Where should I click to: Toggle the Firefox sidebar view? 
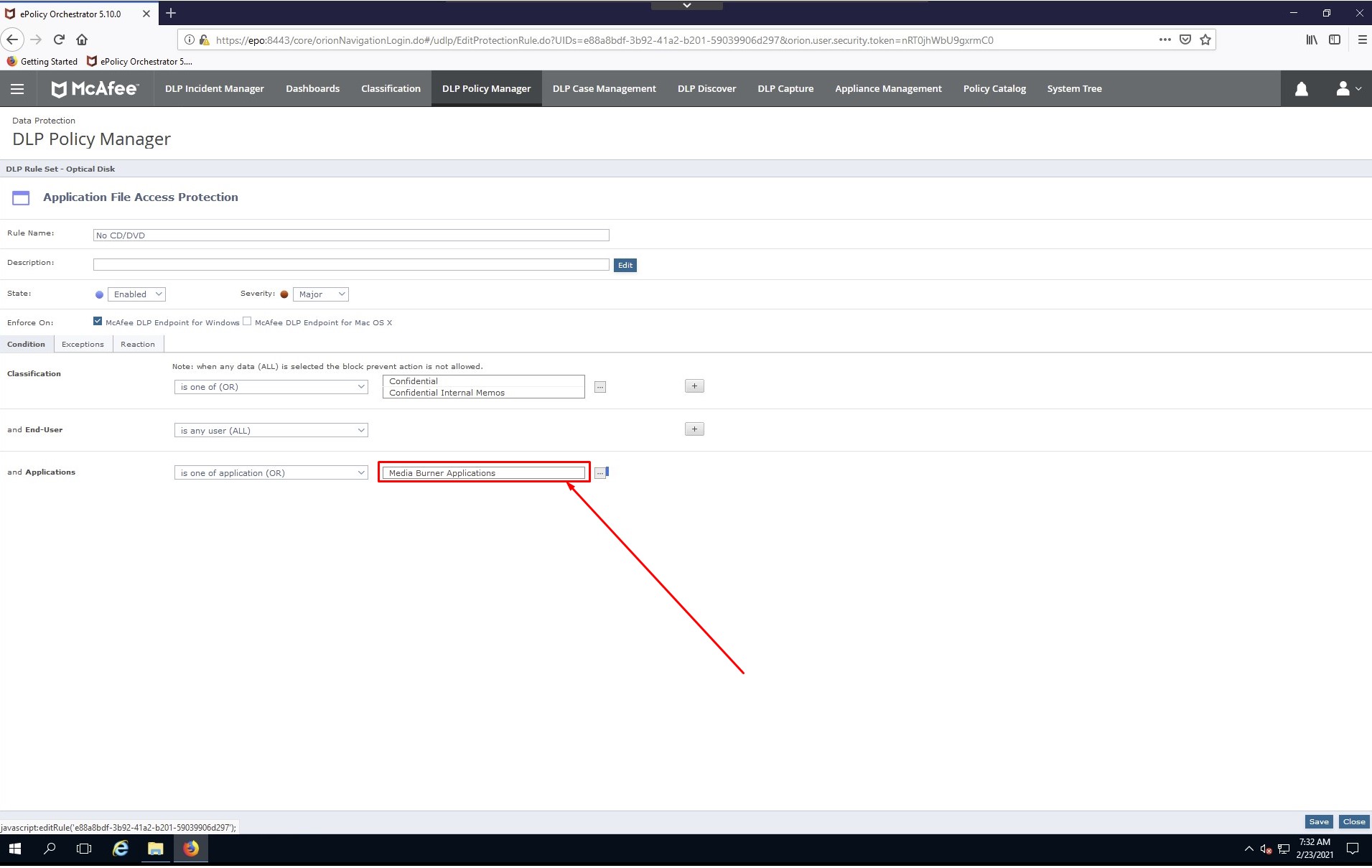1335,39
